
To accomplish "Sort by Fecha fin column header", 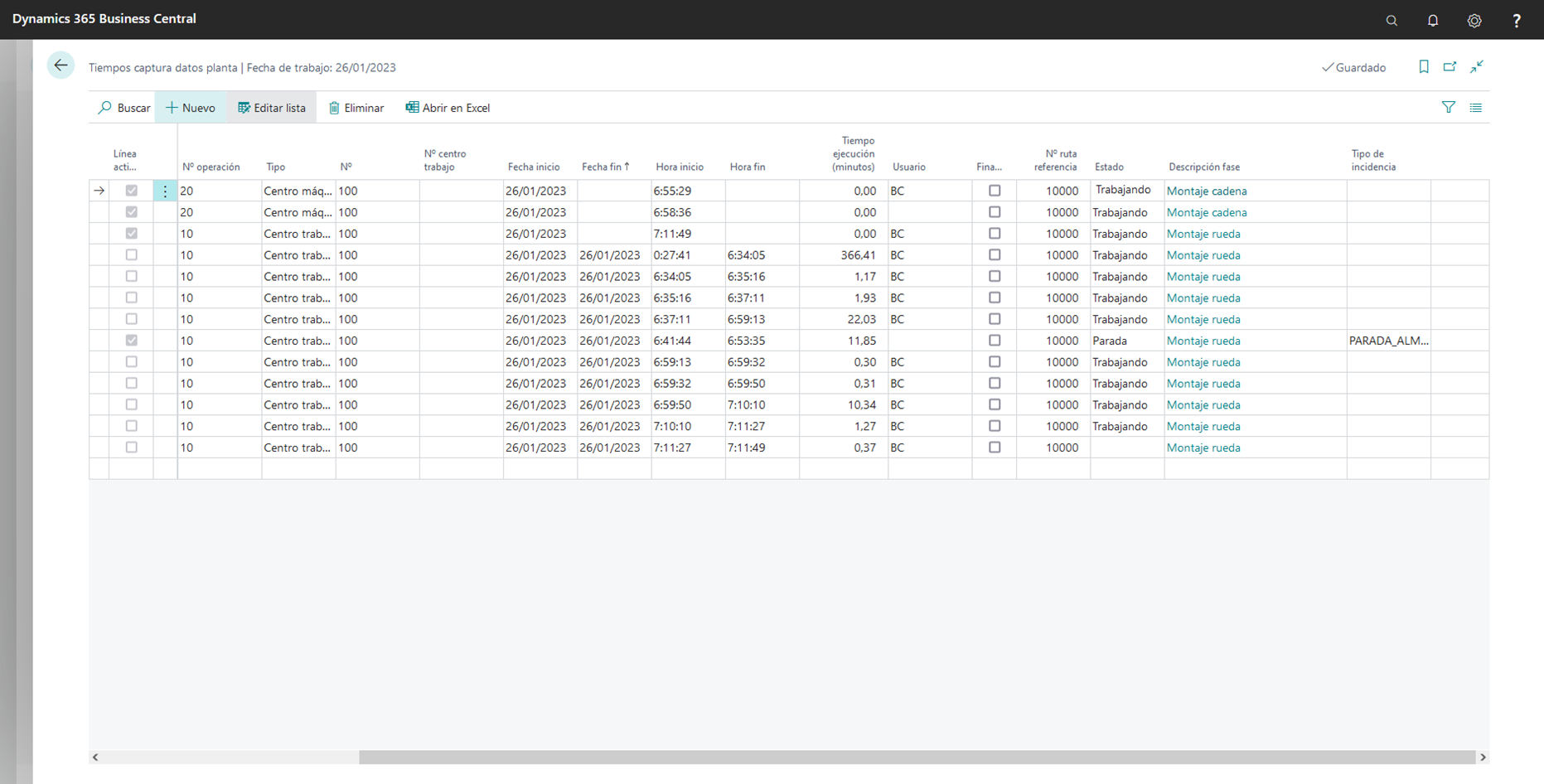I will [x=606, y=167].
